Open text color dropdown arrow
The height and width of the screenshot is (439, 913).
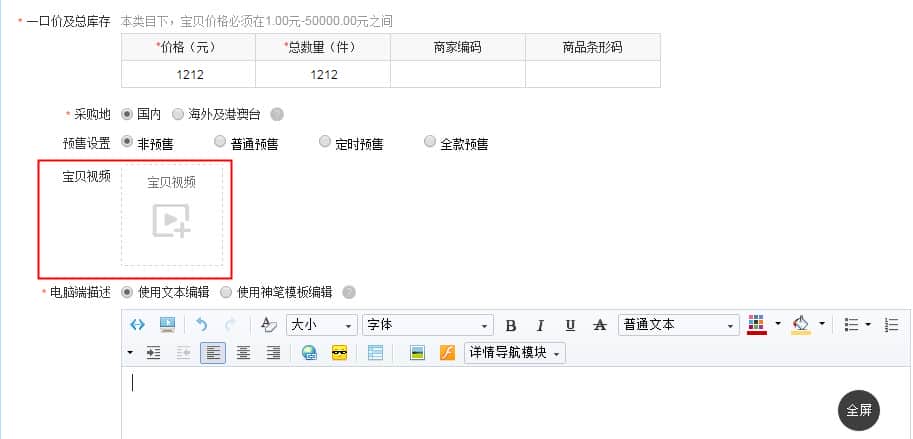point(778,324)
